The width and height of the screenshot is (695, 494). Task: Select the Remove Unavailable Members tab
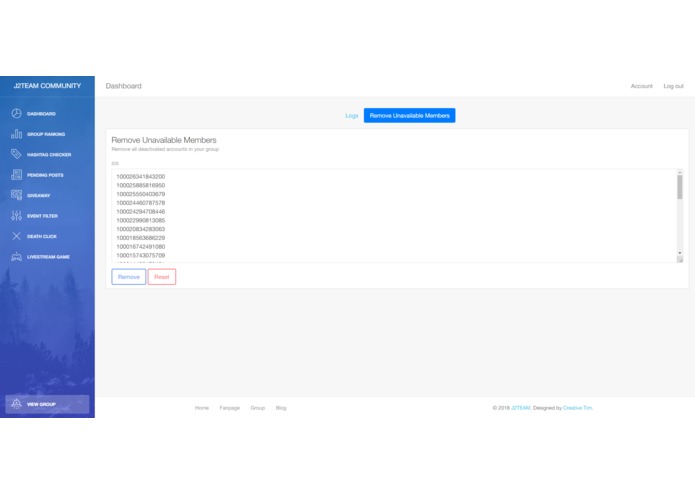click(x=410, y=116)
